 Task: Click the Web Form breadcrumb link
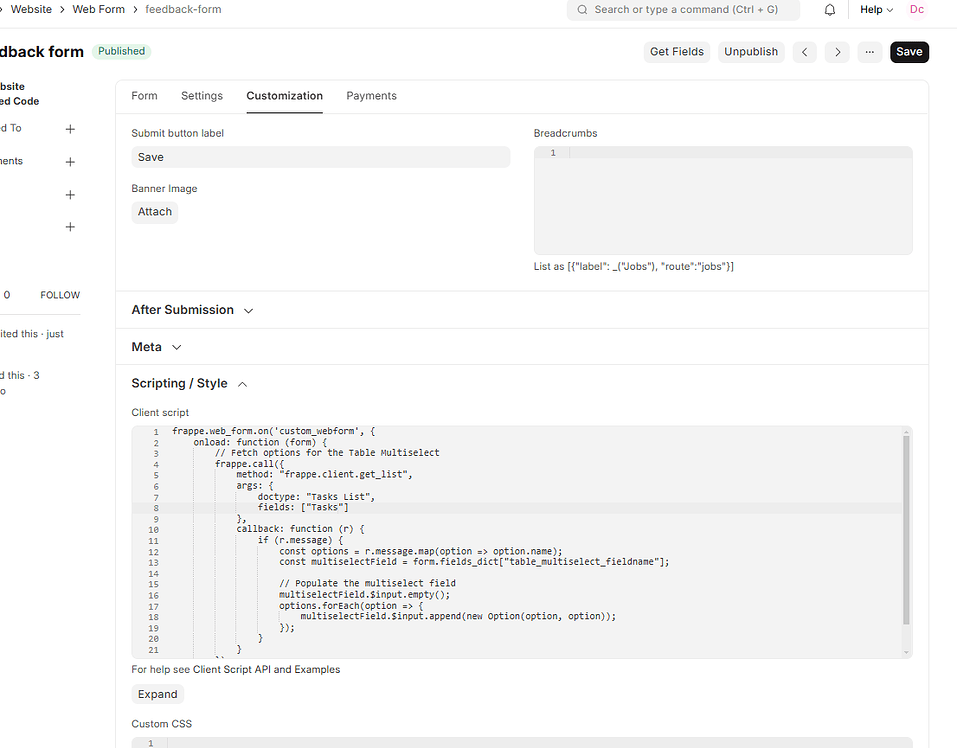[98, 10]
